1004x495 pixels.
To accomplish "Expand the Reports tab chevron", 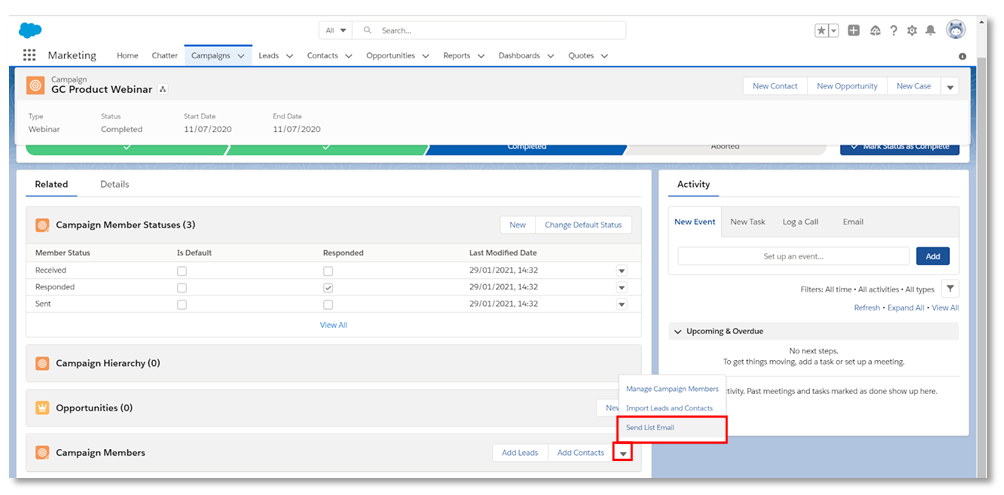I will [481, 56].
